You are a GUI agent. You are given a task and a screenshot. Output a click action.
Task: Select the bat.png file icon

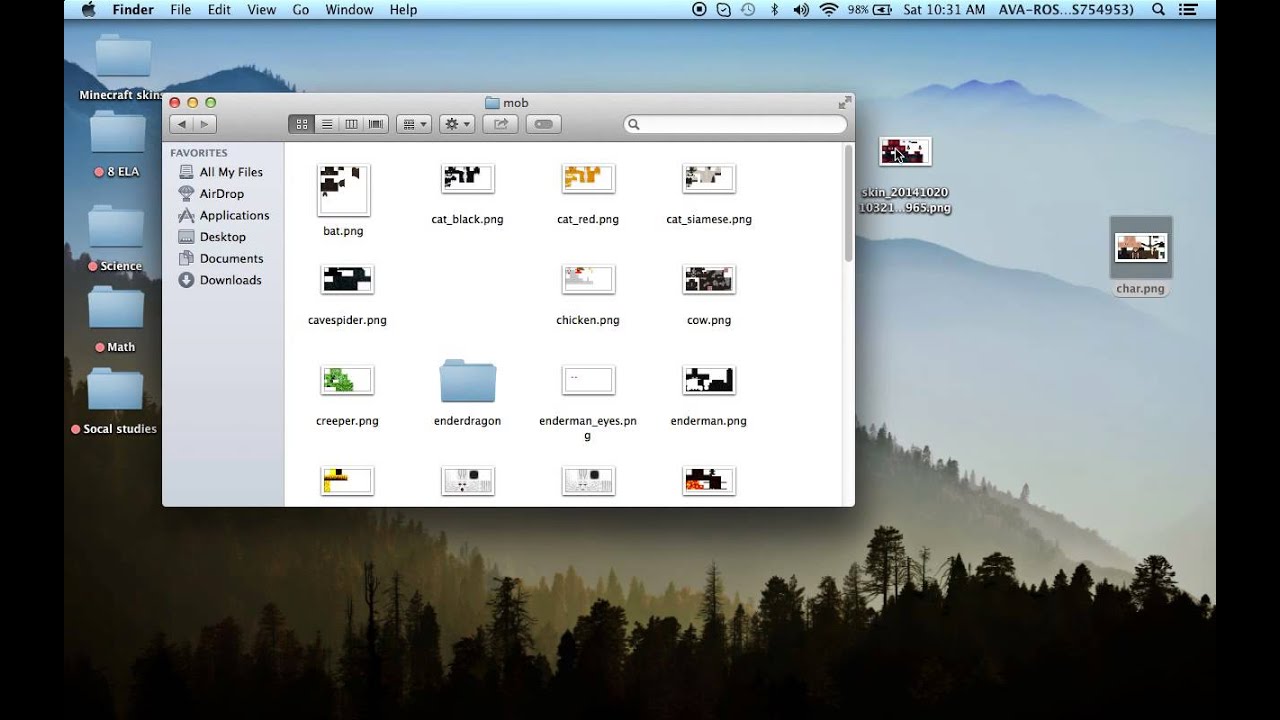click(x=343, y=190)
